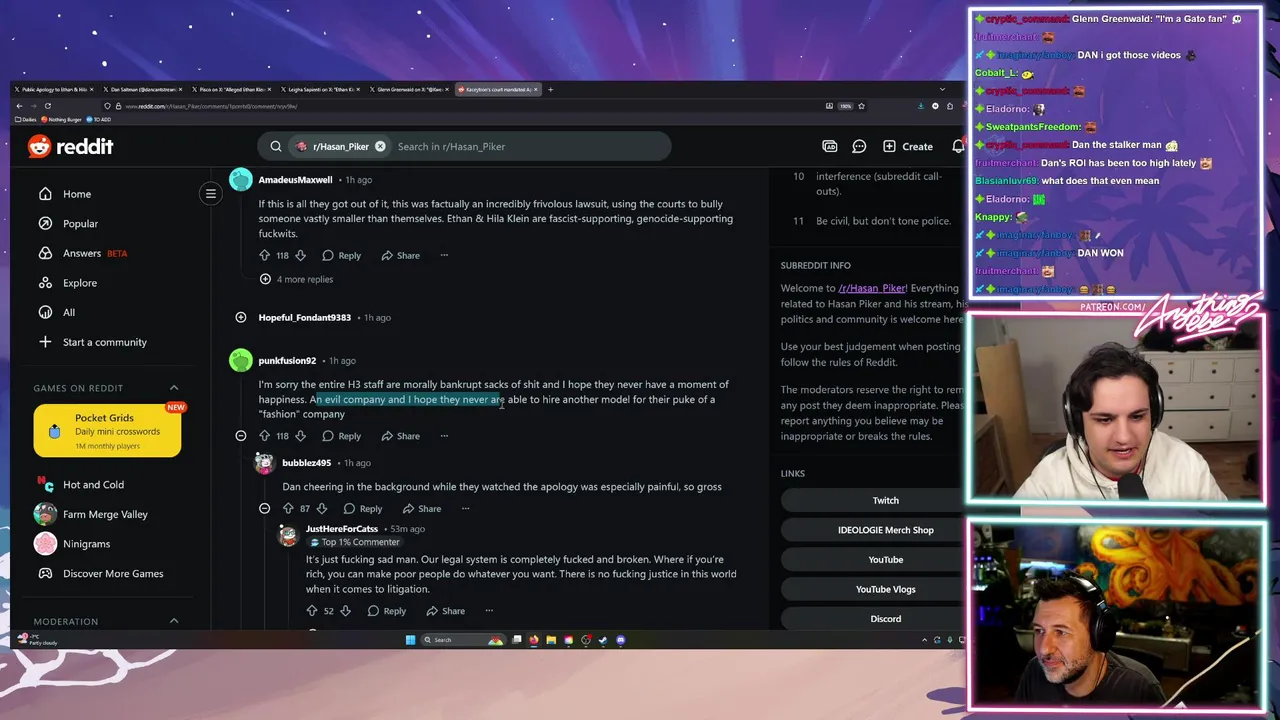Expand 4 more replies
Screen dimensions: 1280x720
[x=296, y=279]
